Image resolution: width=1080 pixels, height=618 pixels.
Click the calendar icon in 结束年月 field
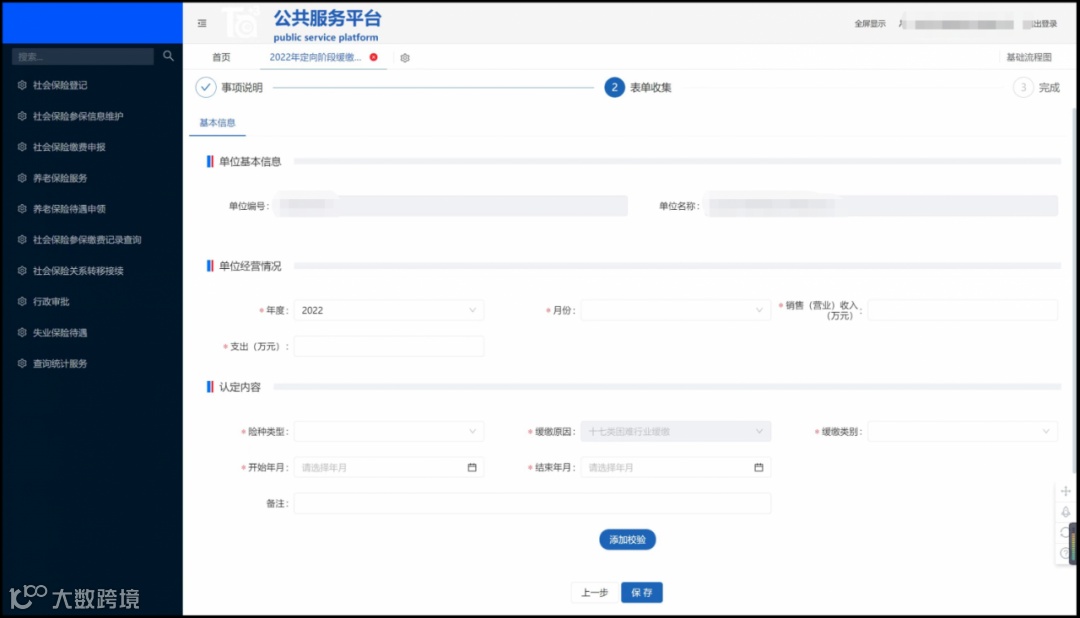[x=758, y=467]
